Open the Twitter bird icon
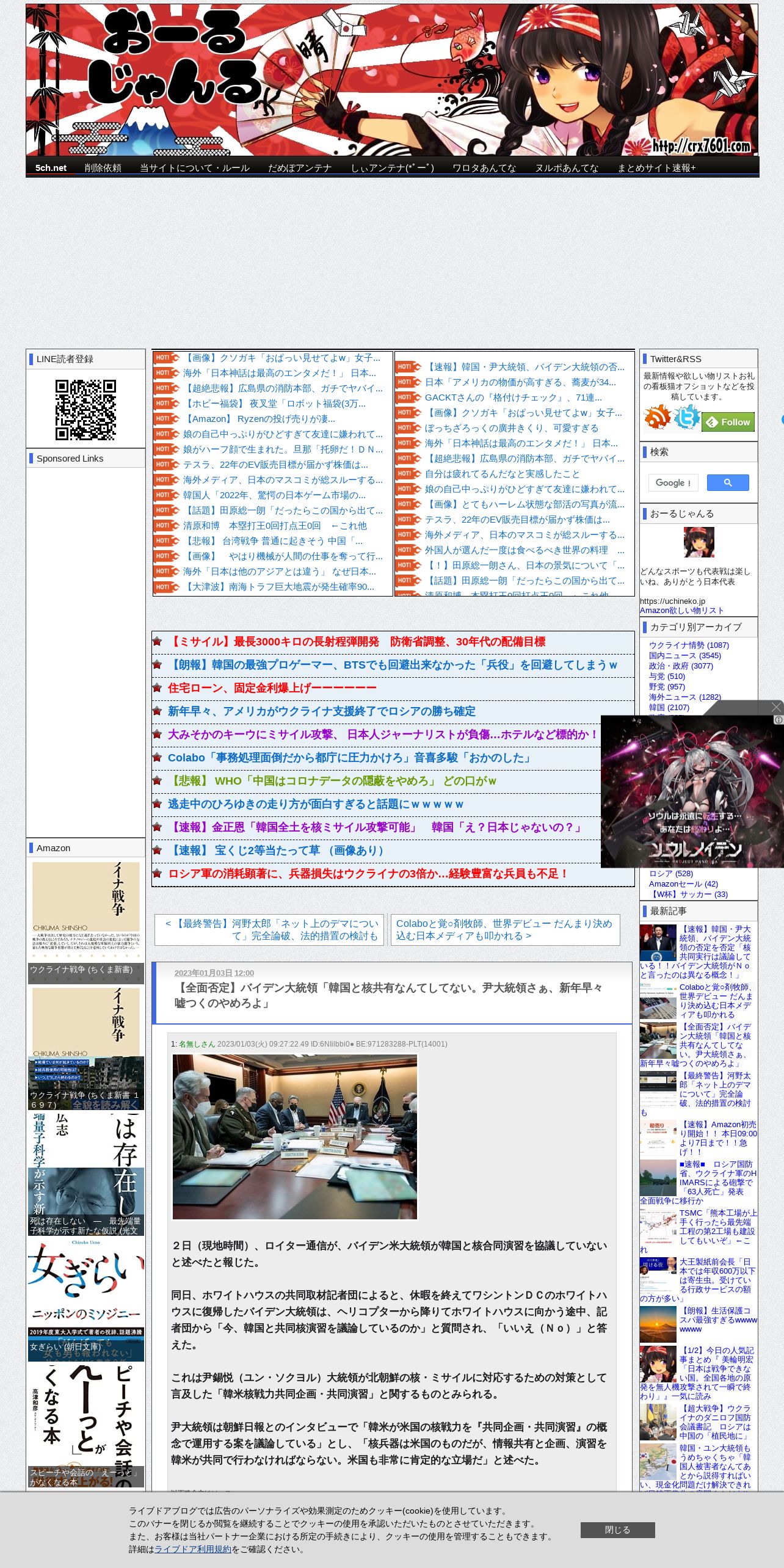The height and width of the screenshot is (1568, 784). click(x=687, y=416)
